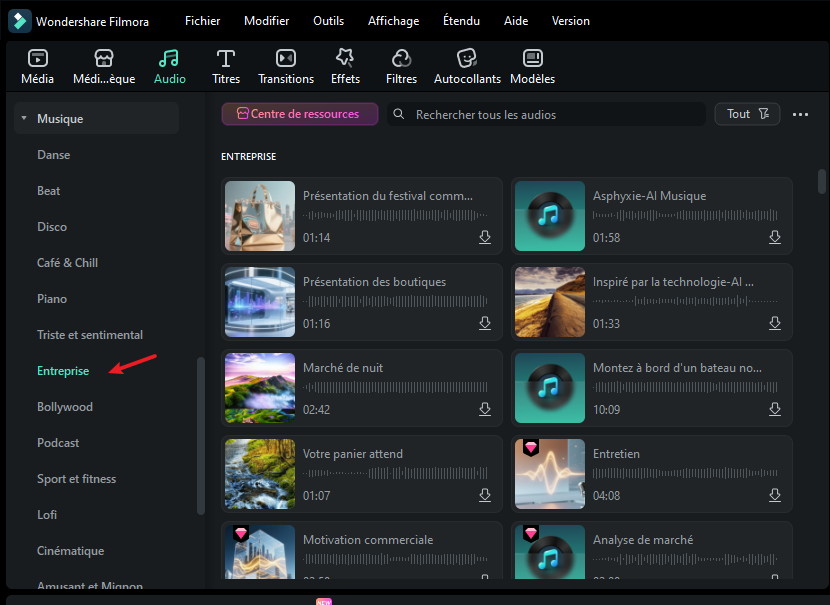
Task: Select the Café & Chill category
Action: point(67,263)
